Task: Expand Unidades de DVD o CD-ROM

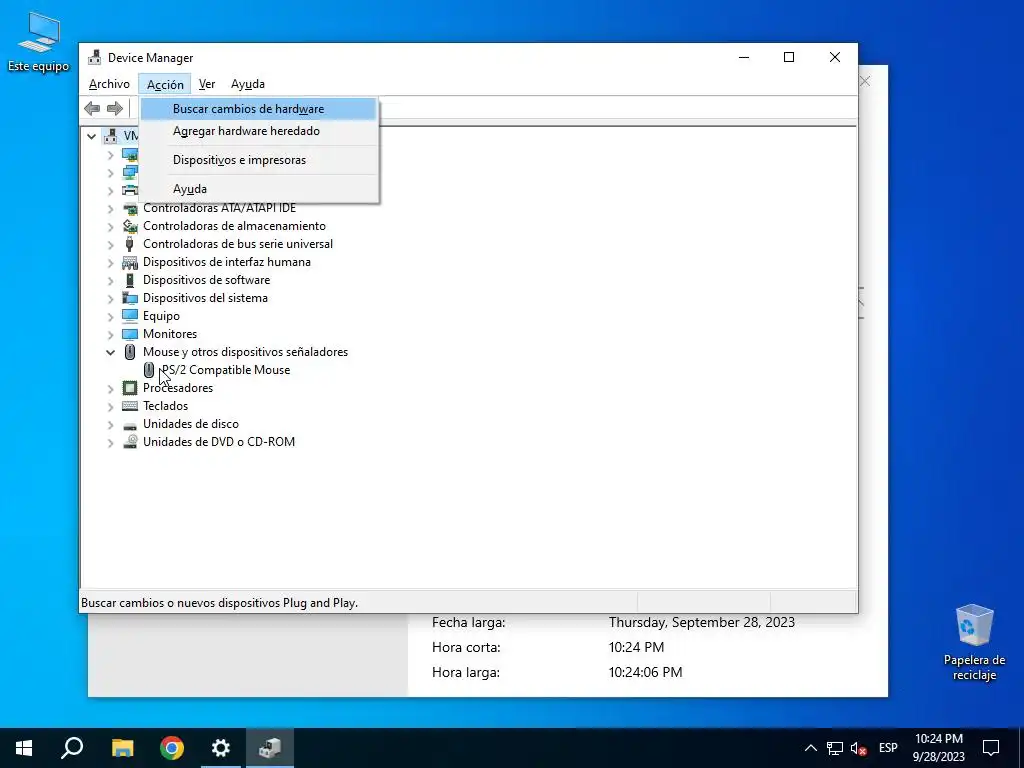Action: pyautogui.click(x=110, y=443)
